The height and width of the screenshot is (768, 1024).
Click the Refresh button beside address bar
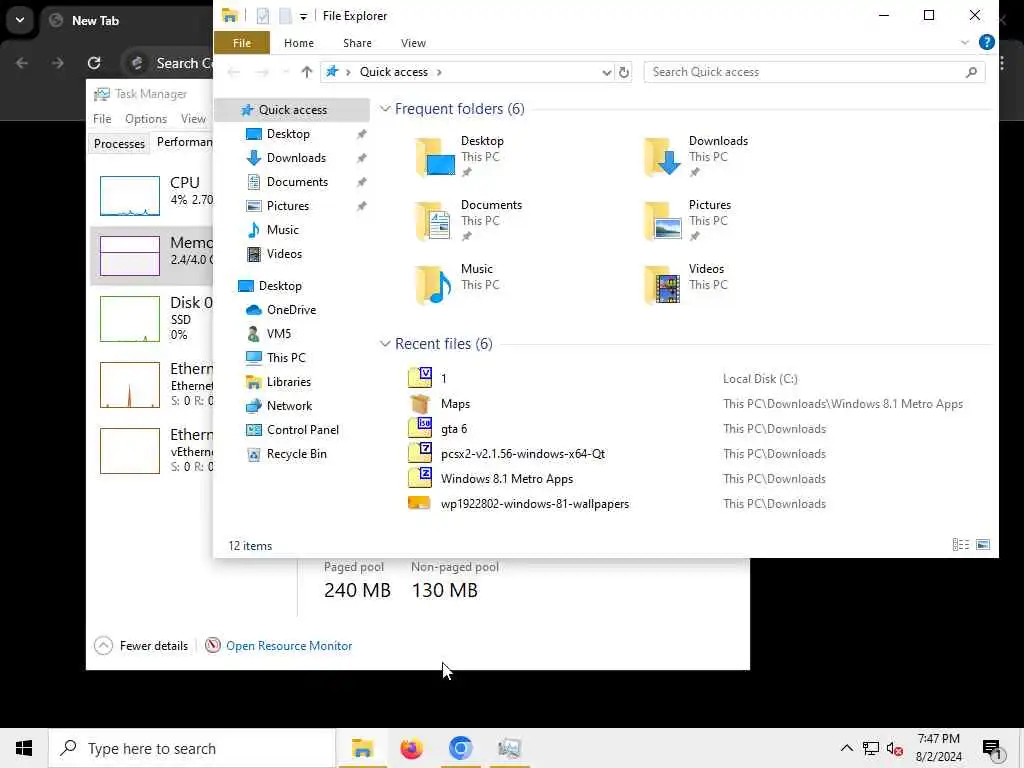point(624,72)
